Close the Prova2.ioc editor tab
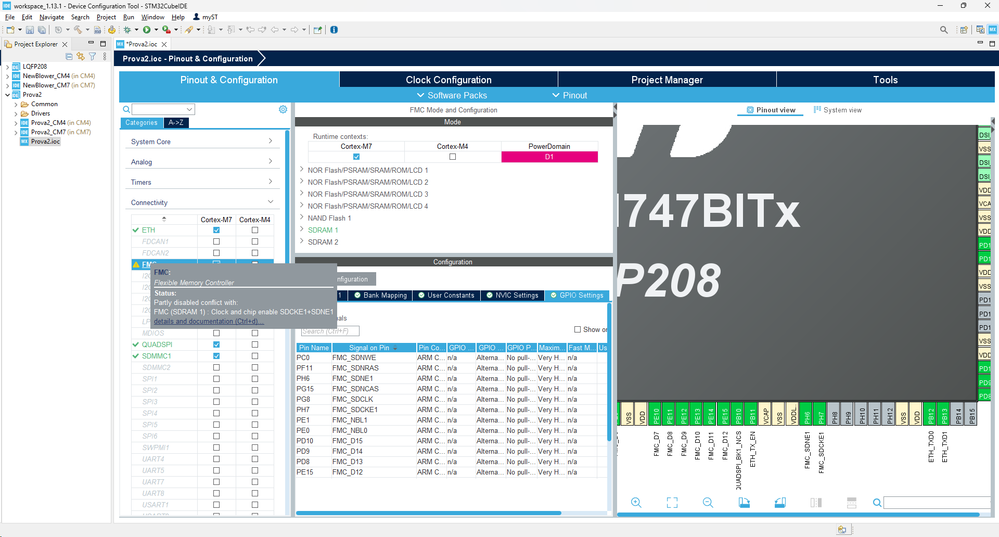 164,44
